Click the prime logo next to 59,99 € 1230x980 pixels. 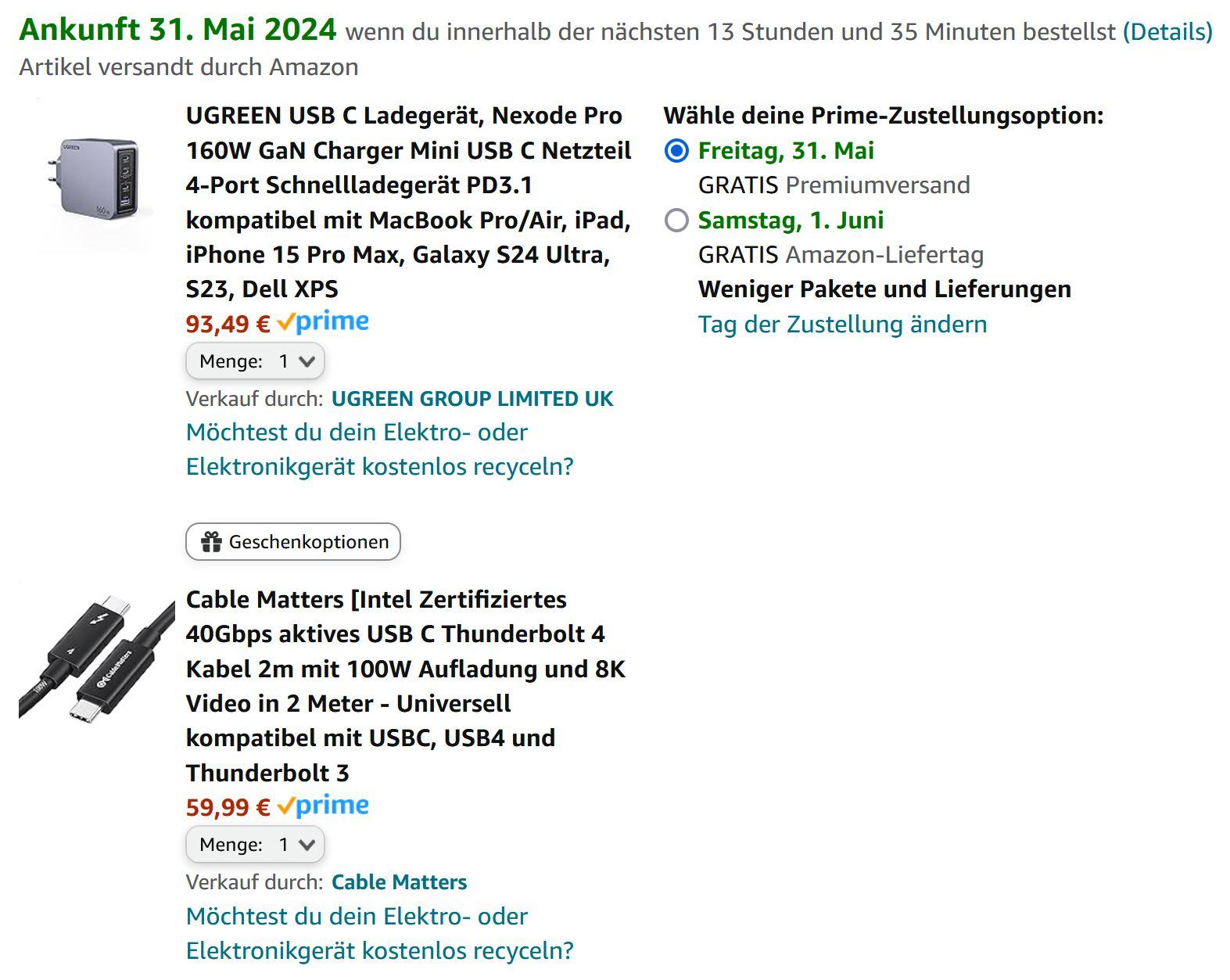pyautogui.click(x=323, y=806)
